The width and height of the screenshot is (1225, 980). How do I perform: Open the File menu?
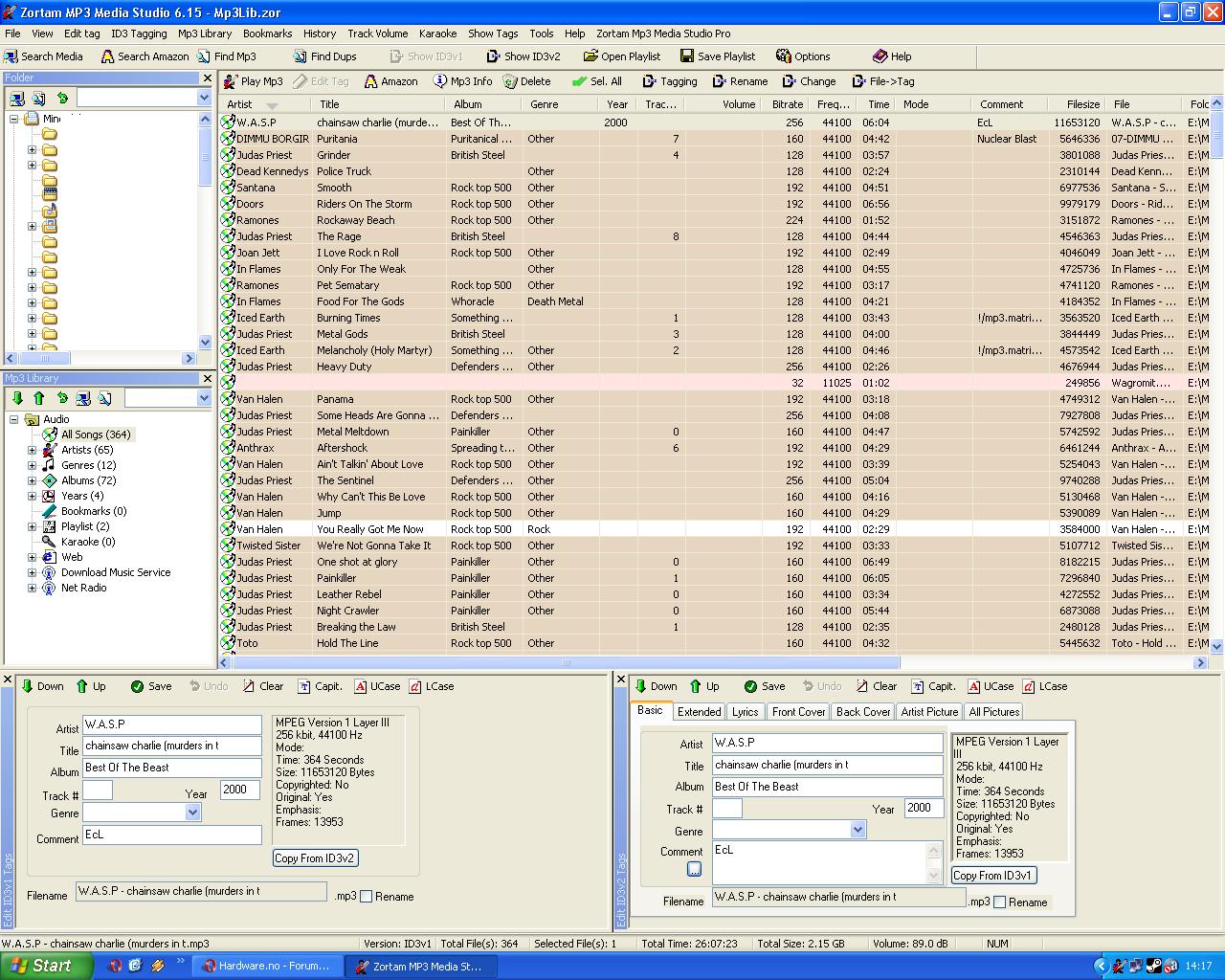point(12,33)
